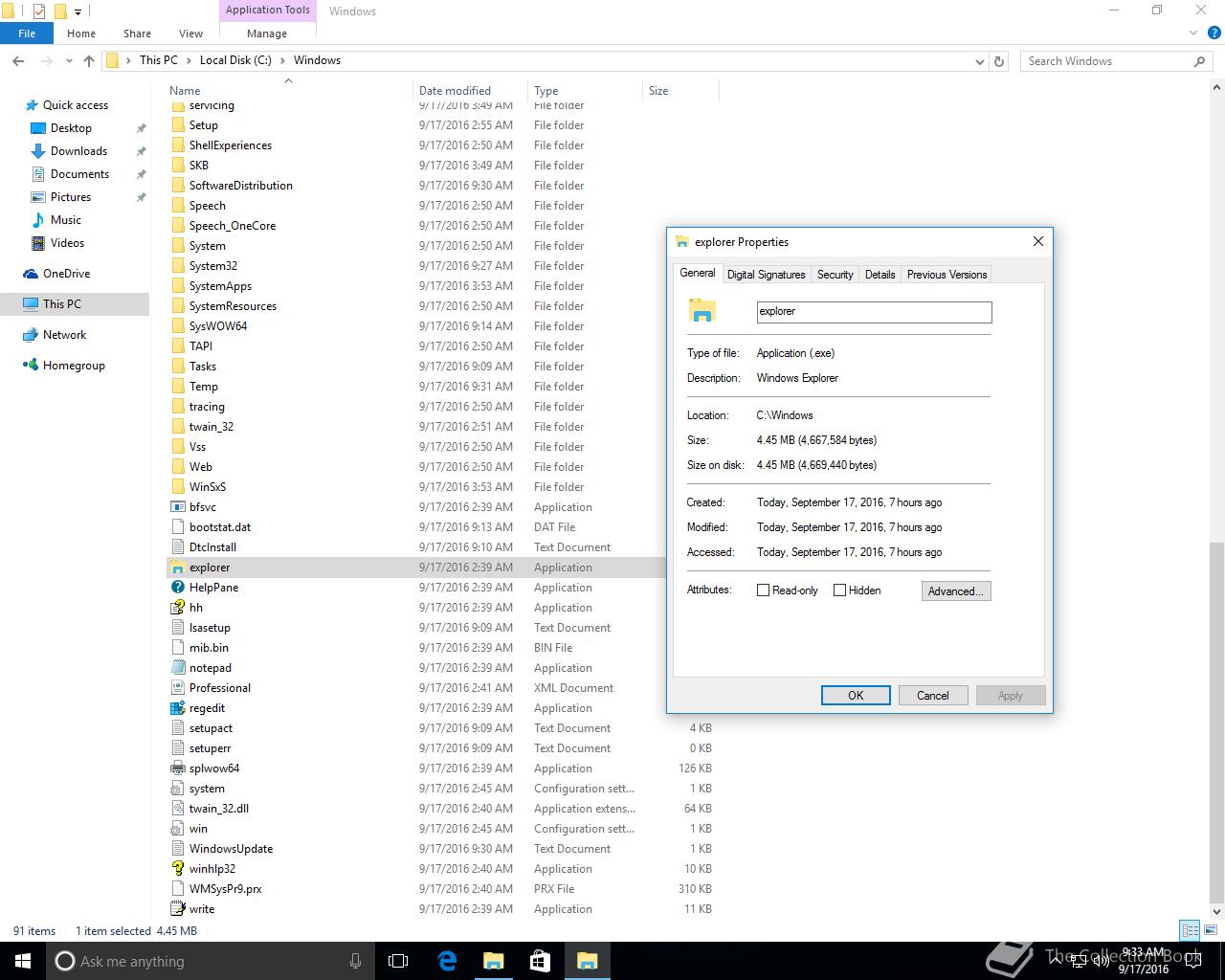Screen dimensions: 1225x980
Task: Switch to the Previous Versions tab
Action: pos(947,275)
